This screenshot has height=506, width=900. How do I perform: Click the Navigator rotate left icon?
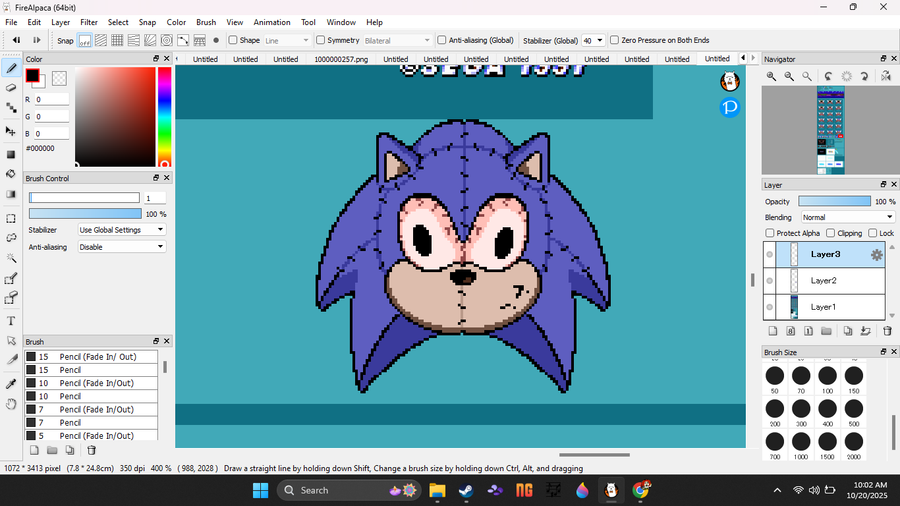pos(828,76)
